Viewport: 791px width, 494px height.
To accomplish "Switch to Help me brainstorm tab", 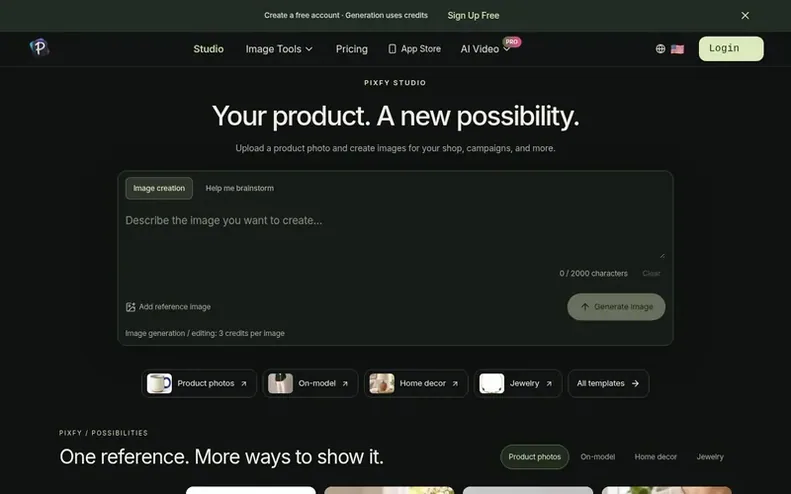I will coord(240,188).
